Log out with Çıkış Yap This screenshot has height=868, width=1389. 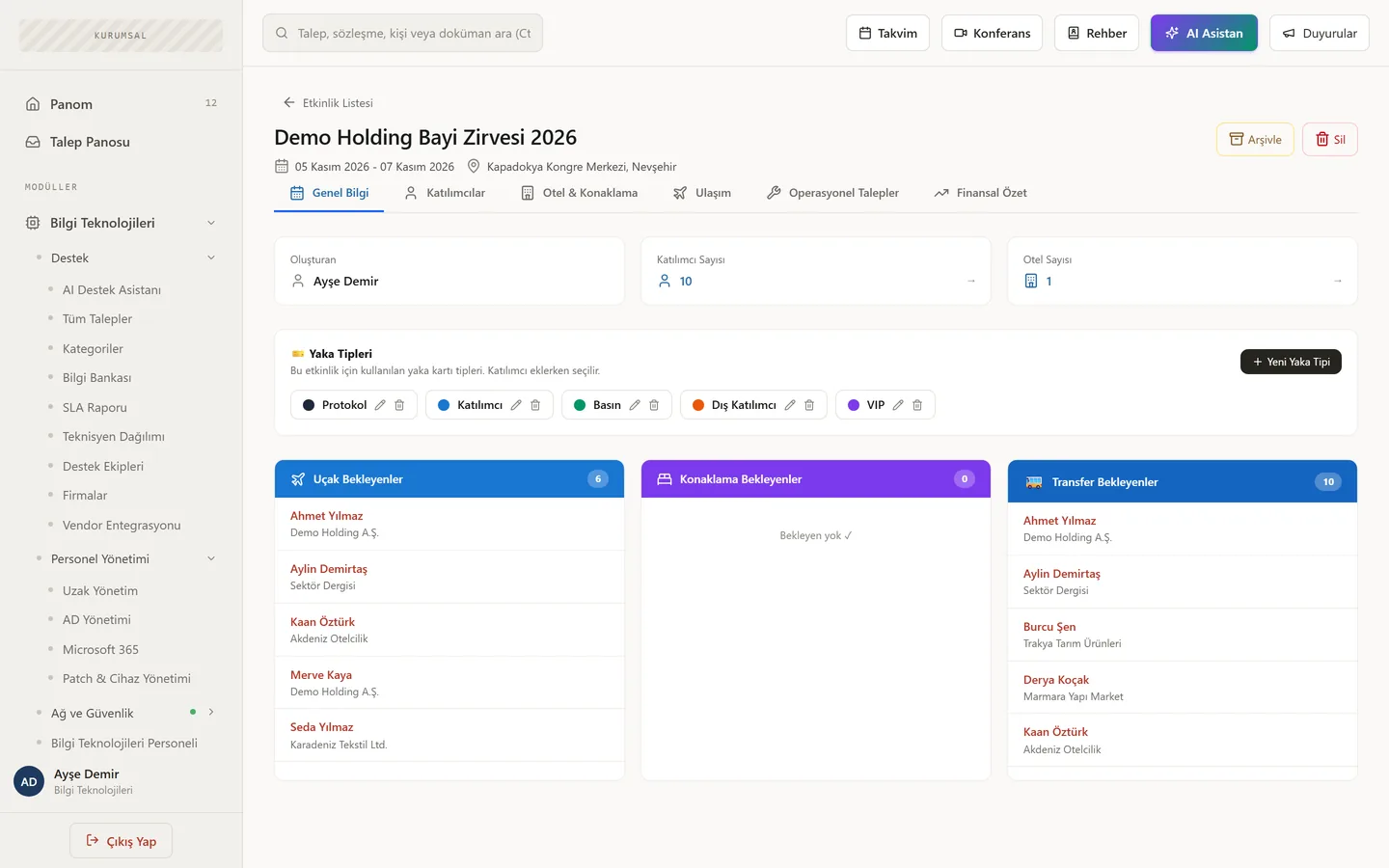[x=121, y=841]
